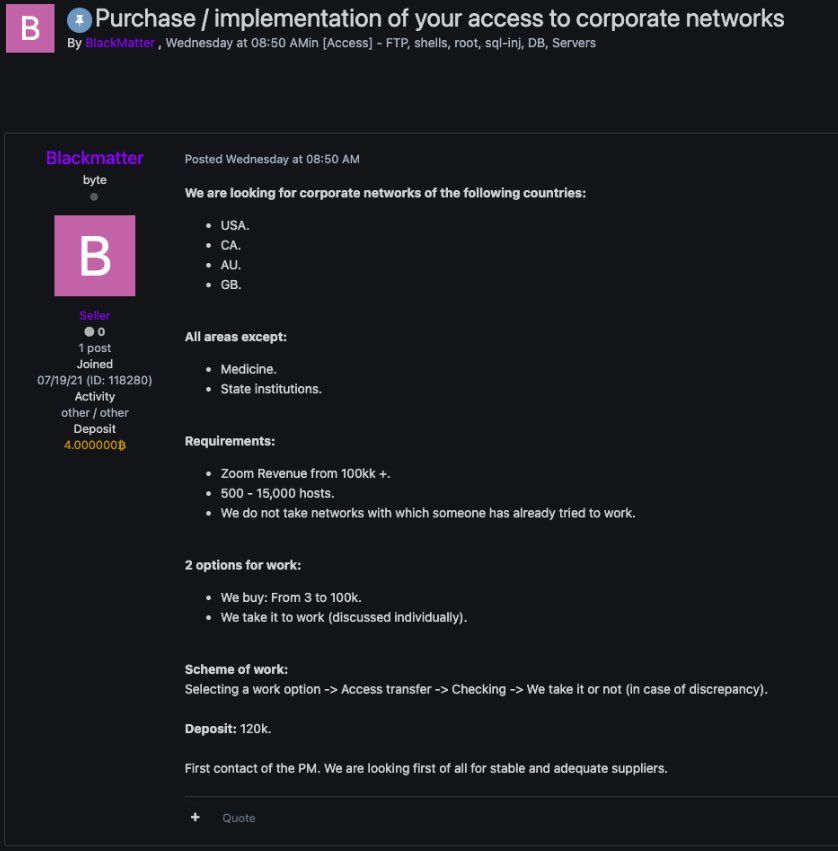Click the 'Posted Wednesday at 08:50 AM' timestamp

pyautogui.click(x=272, y=159)
